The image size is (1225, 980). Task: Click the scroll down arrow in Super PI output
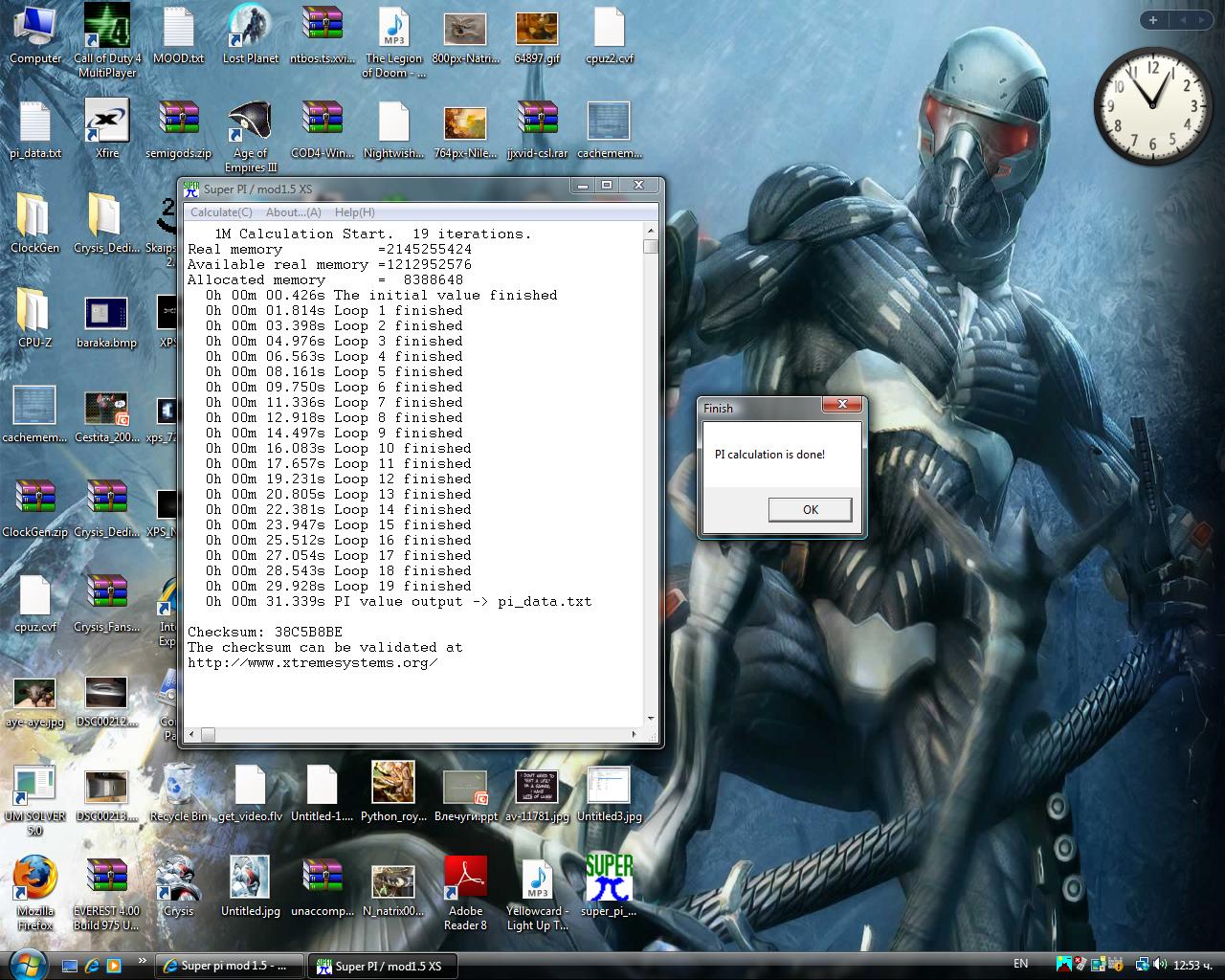pos(651,719)
